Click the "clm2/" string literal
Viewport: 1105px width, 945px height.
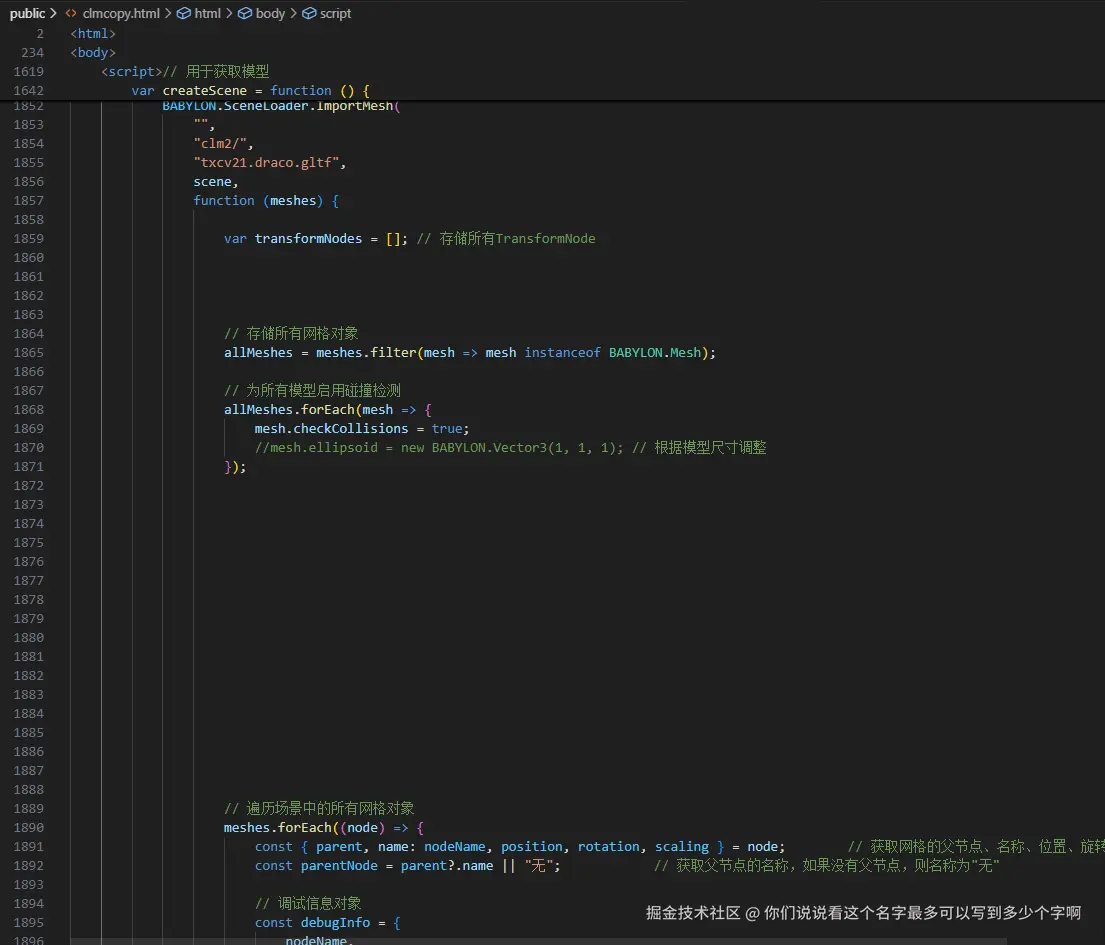tap(223, 143)
